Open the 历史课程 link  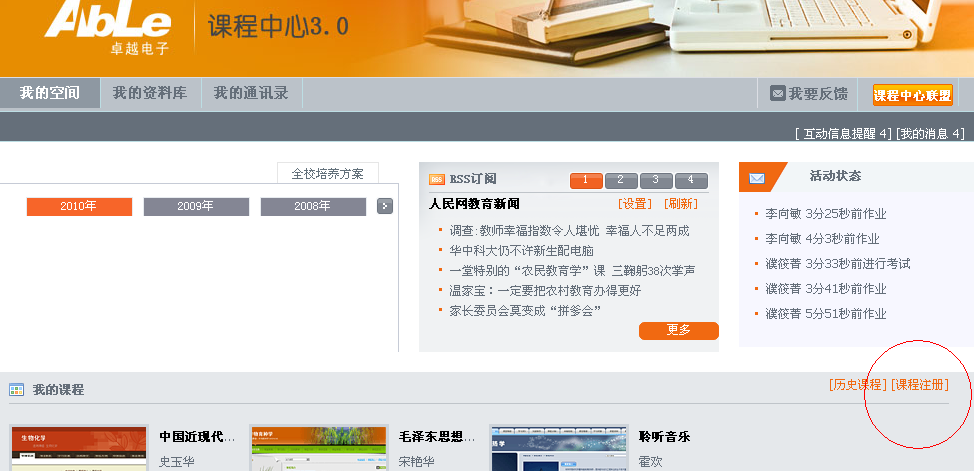point(857,385)
